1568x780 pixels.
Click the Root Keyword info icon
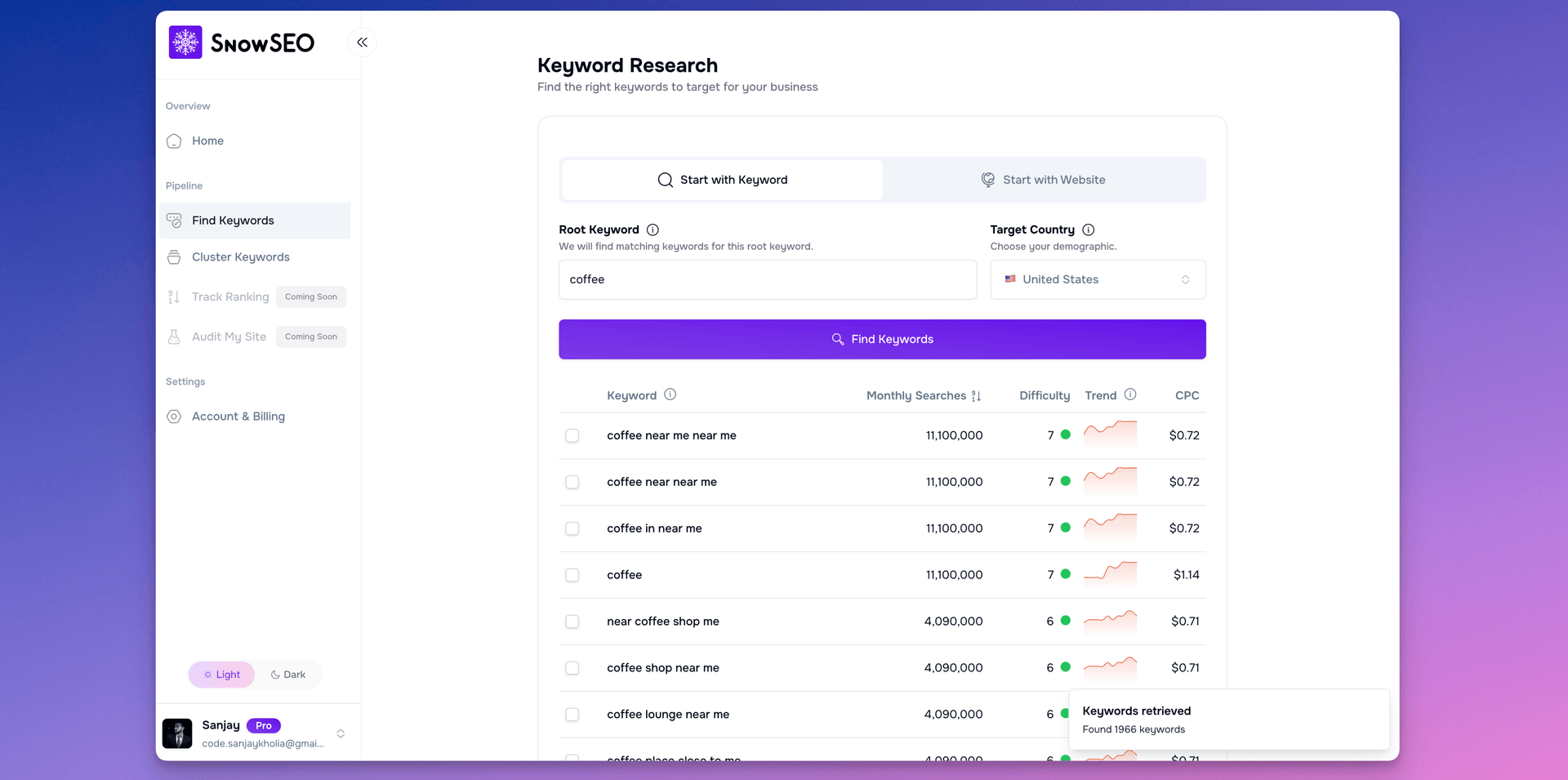(x=653, y=230)
